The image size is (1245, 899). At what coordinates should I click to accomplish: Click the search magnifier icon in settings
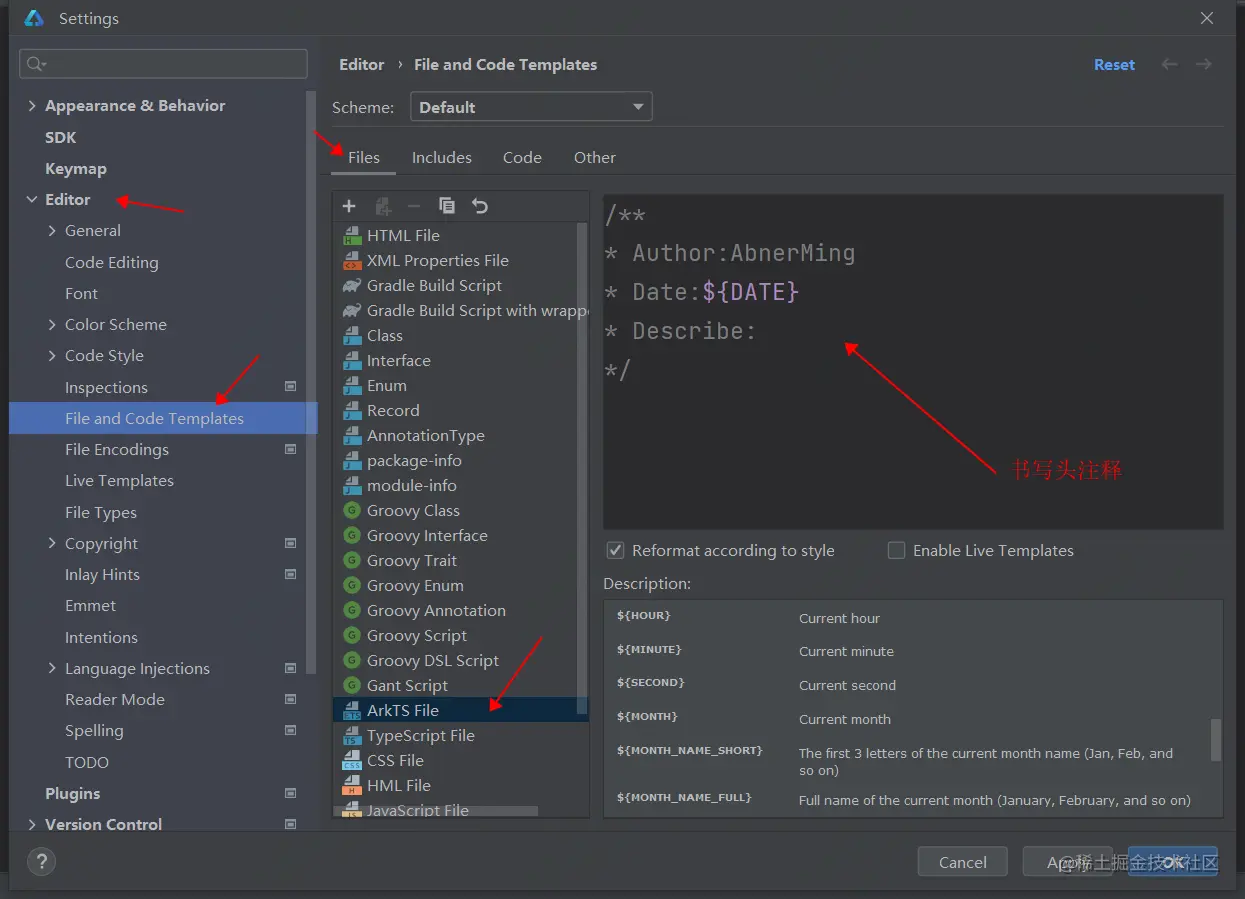(36, 64)
